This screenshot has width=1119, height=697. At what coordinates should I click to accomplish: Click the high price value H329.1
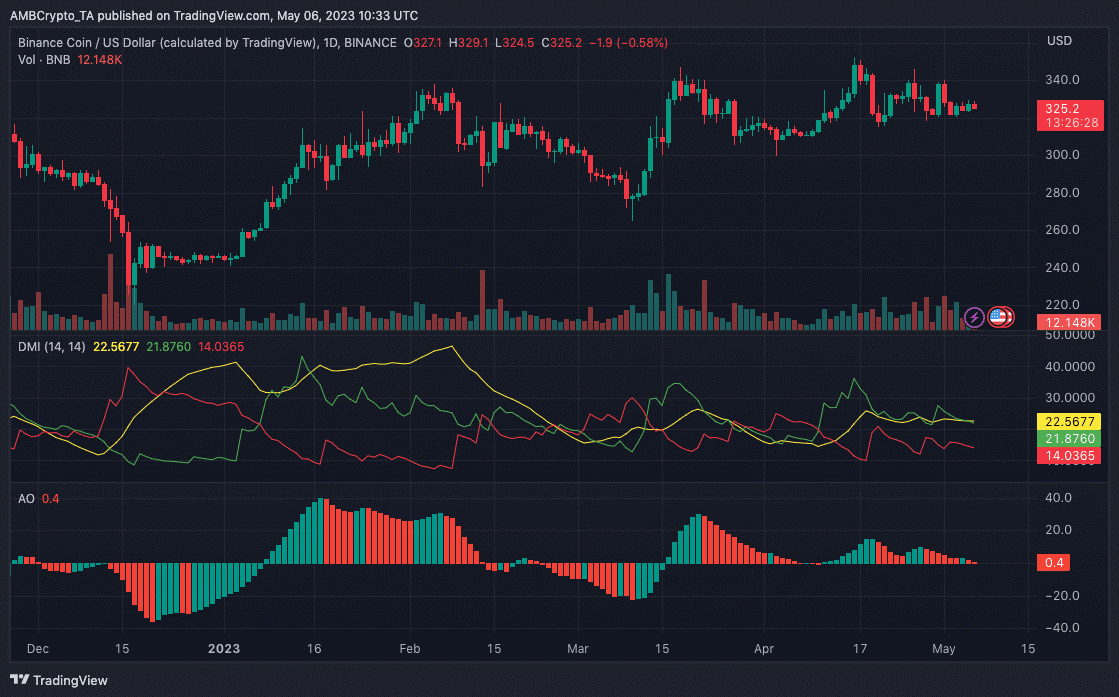point(468,43)
